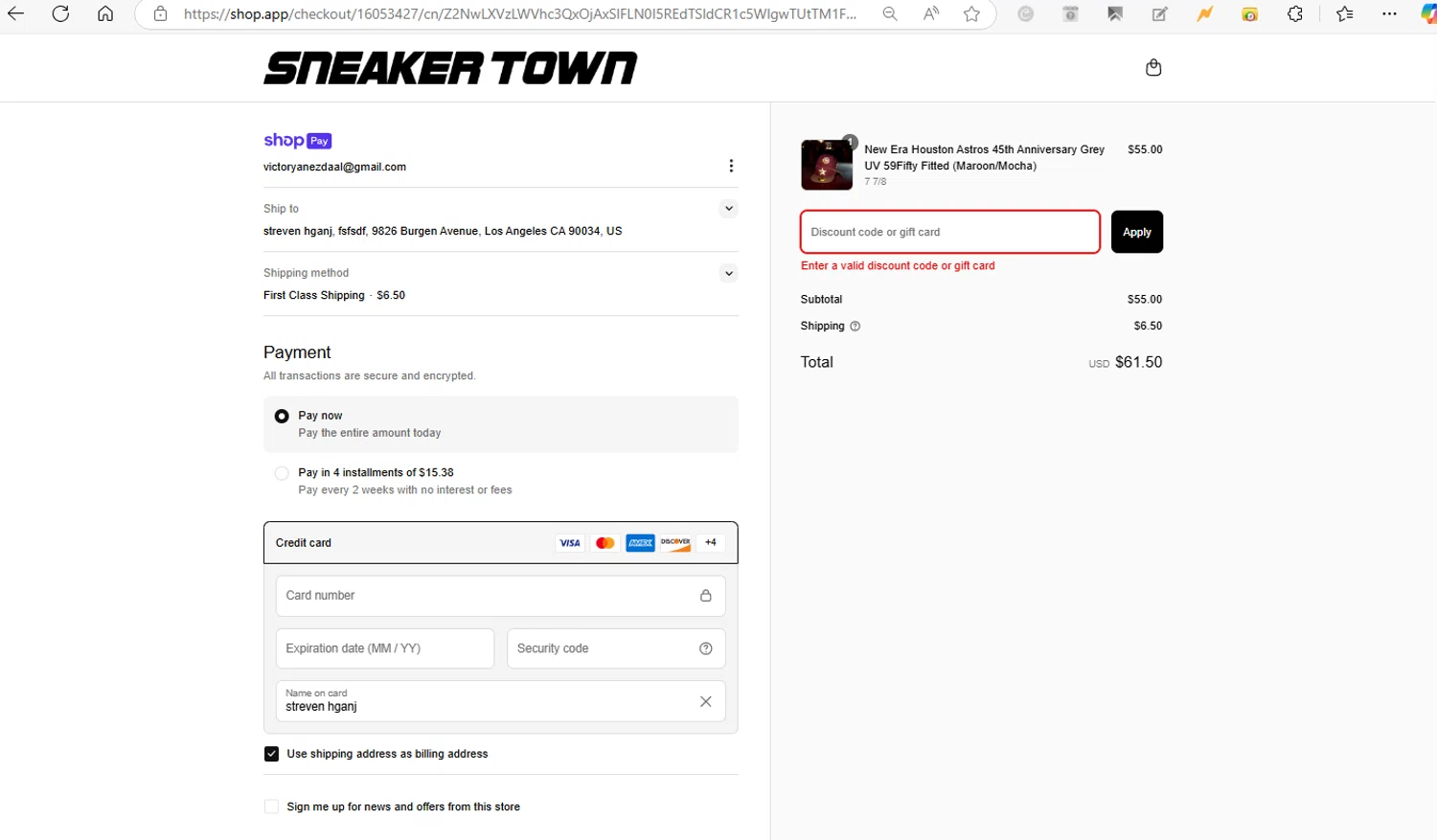Focus the Card number field

[501, 596]
